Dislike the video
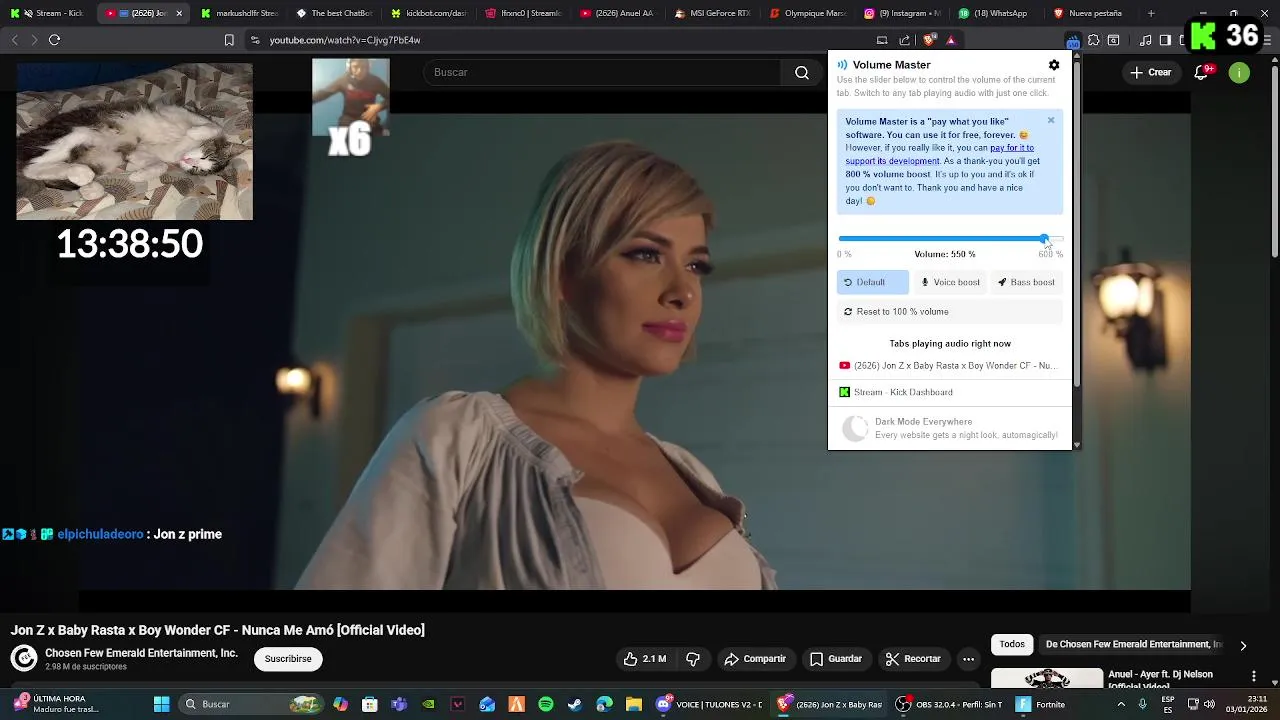The width and height of the screenshot is (1280, 720). [693, 659]
